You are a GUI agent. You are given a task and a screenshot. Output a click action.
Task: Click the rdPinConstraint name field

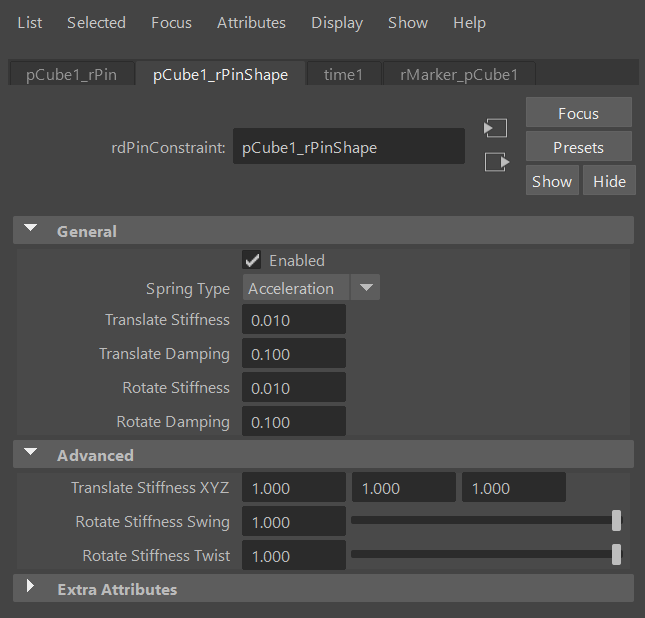(x=348, y=147)
